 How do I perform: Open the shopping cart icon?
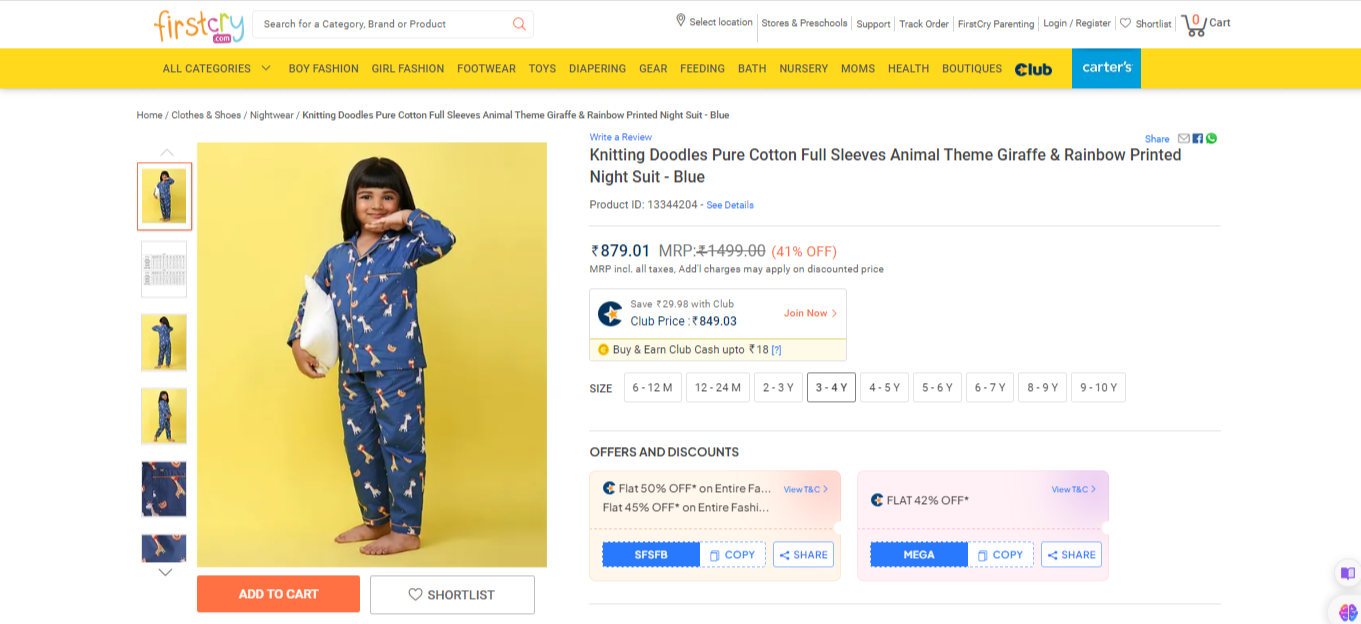click(1194, 24)
